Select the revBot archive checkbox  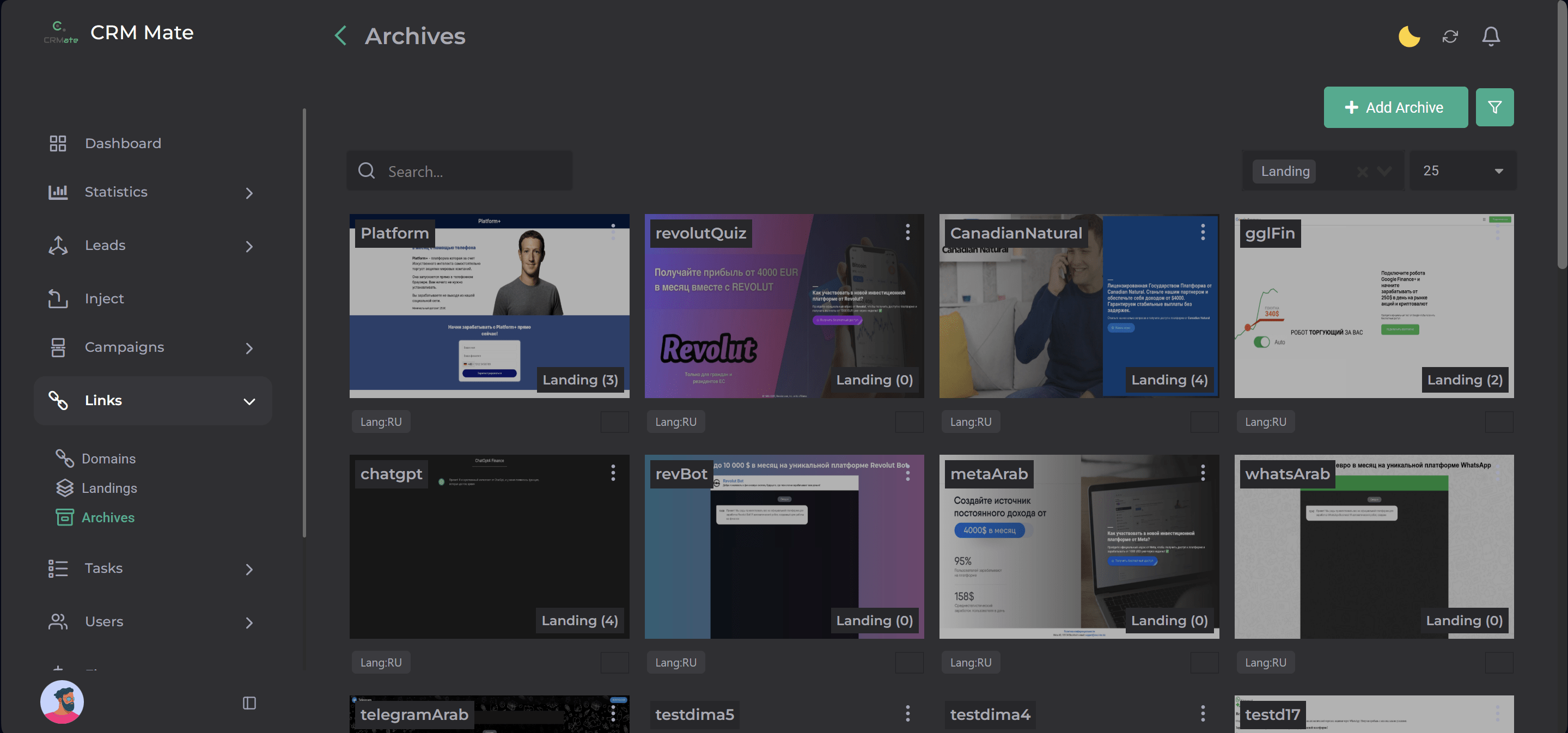[910, 662]
